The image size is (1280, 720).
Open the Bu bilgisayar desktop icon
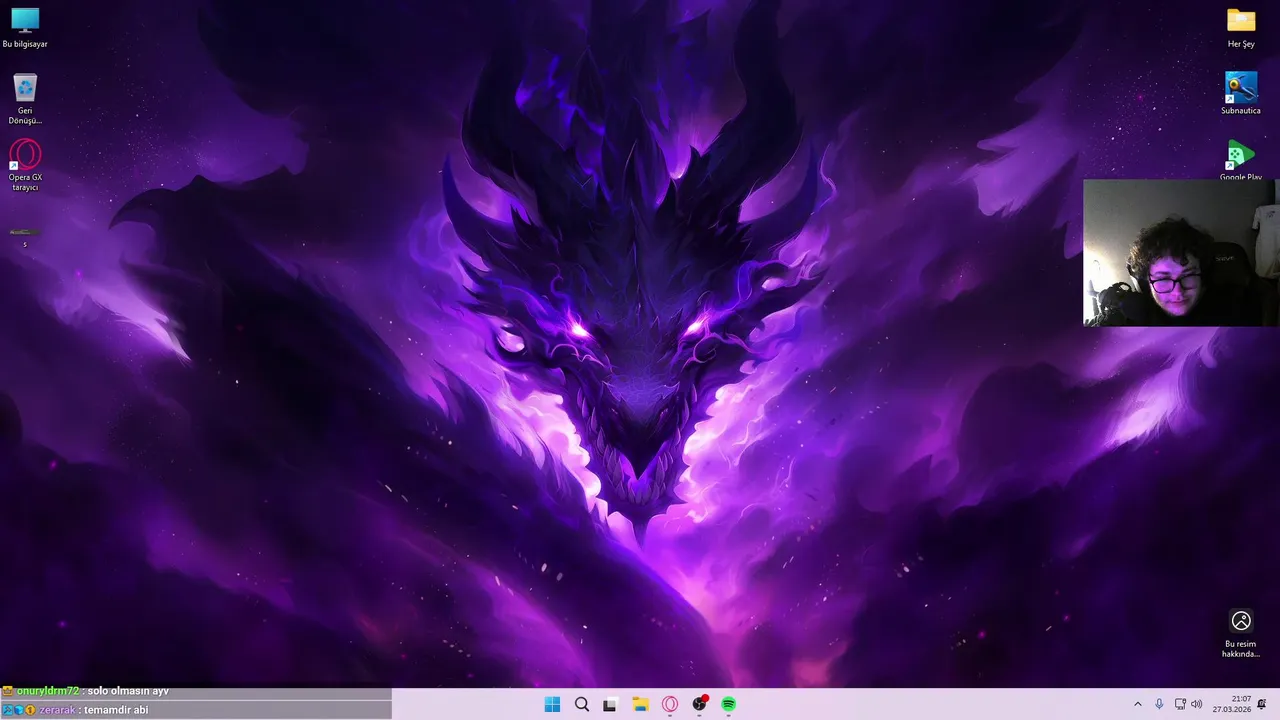click(x=25, y=28)
